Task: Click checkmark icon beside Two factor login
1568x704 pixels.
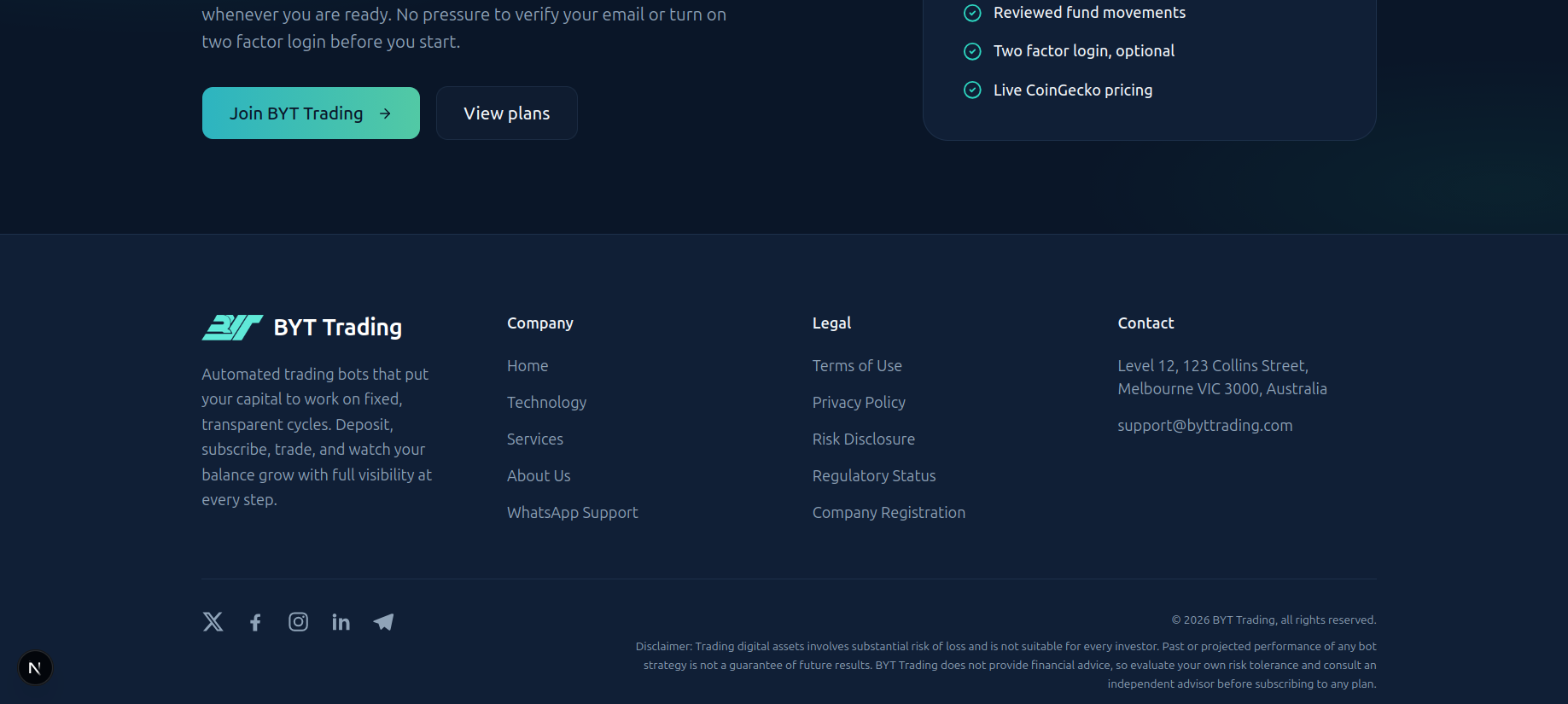Action: point(972,51)
